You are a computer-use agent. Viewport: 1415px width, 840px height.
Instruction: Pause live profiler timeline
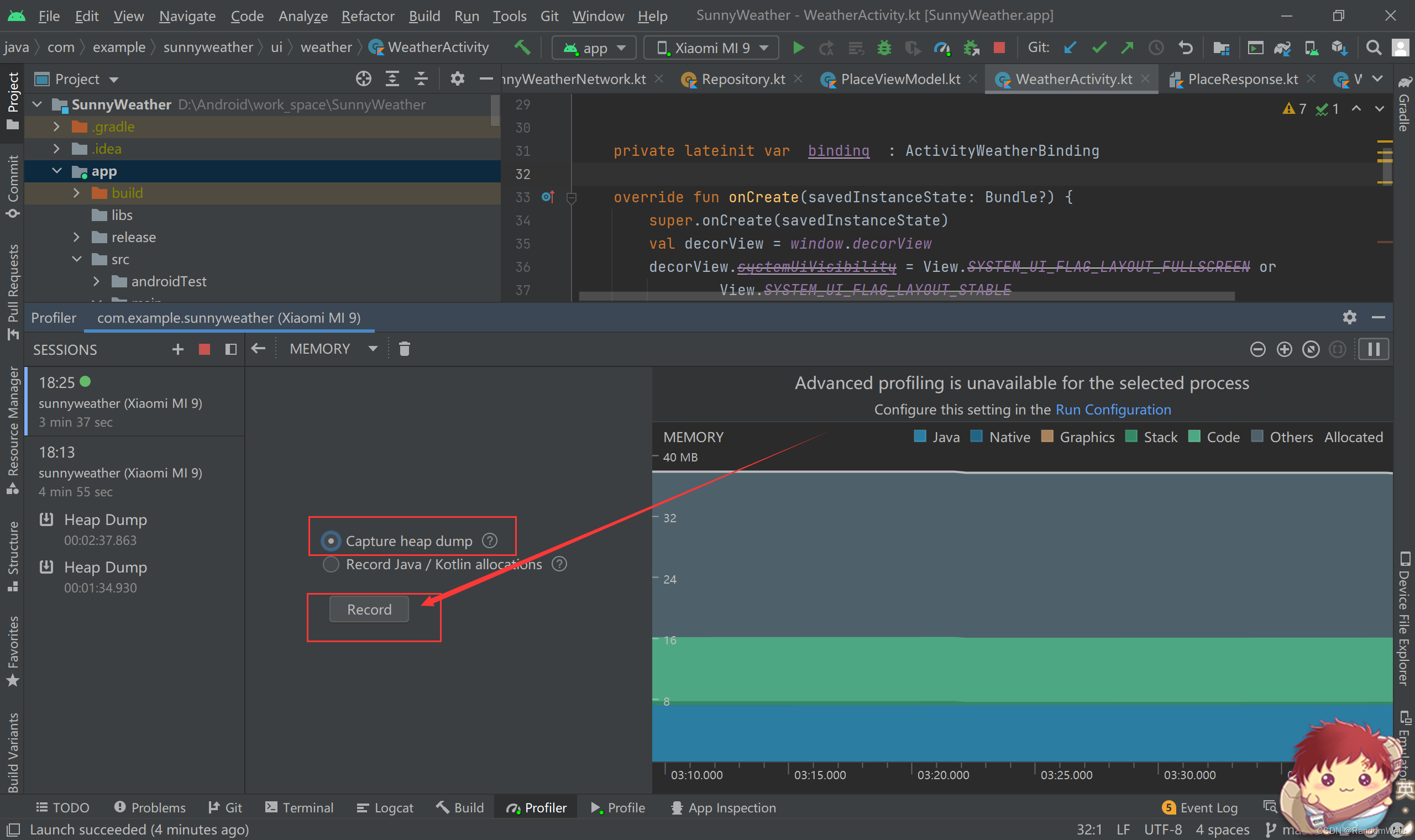(1373, 349)
